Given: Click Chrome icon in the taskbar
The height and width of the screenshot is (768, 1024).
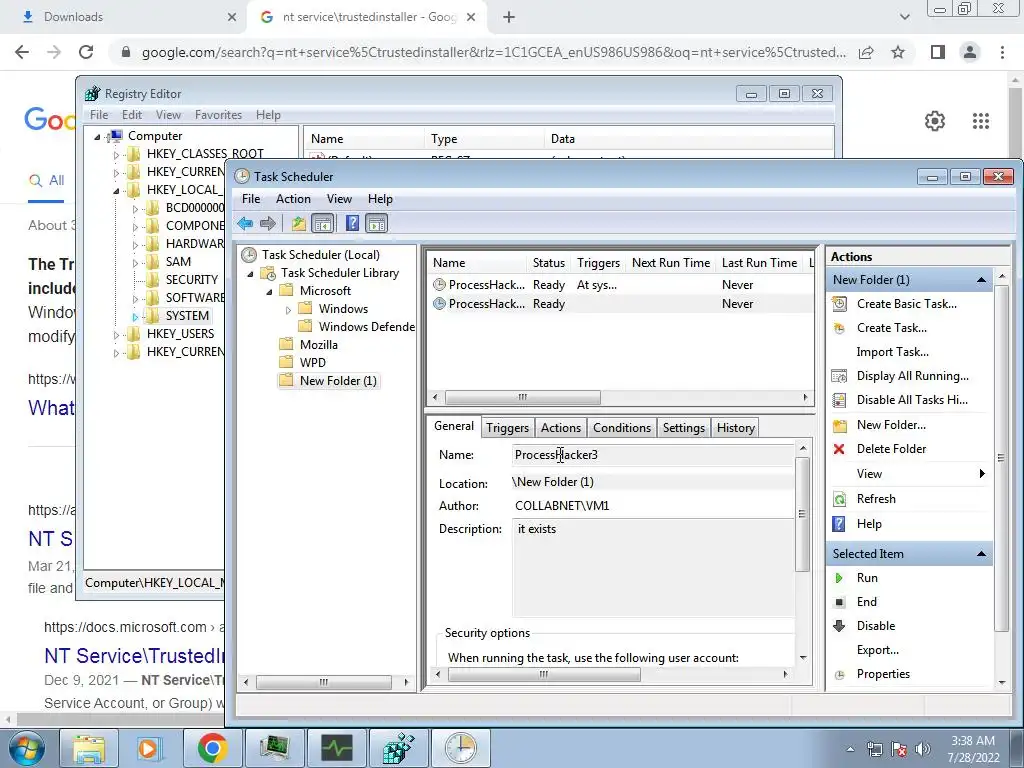Looking at the screenshot, I should click(212, 748).
